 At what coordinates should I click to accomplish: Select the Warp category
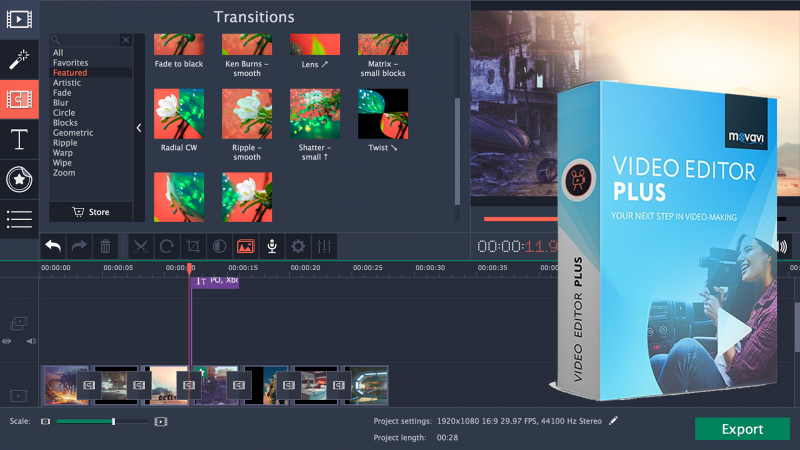click(63, 153)
